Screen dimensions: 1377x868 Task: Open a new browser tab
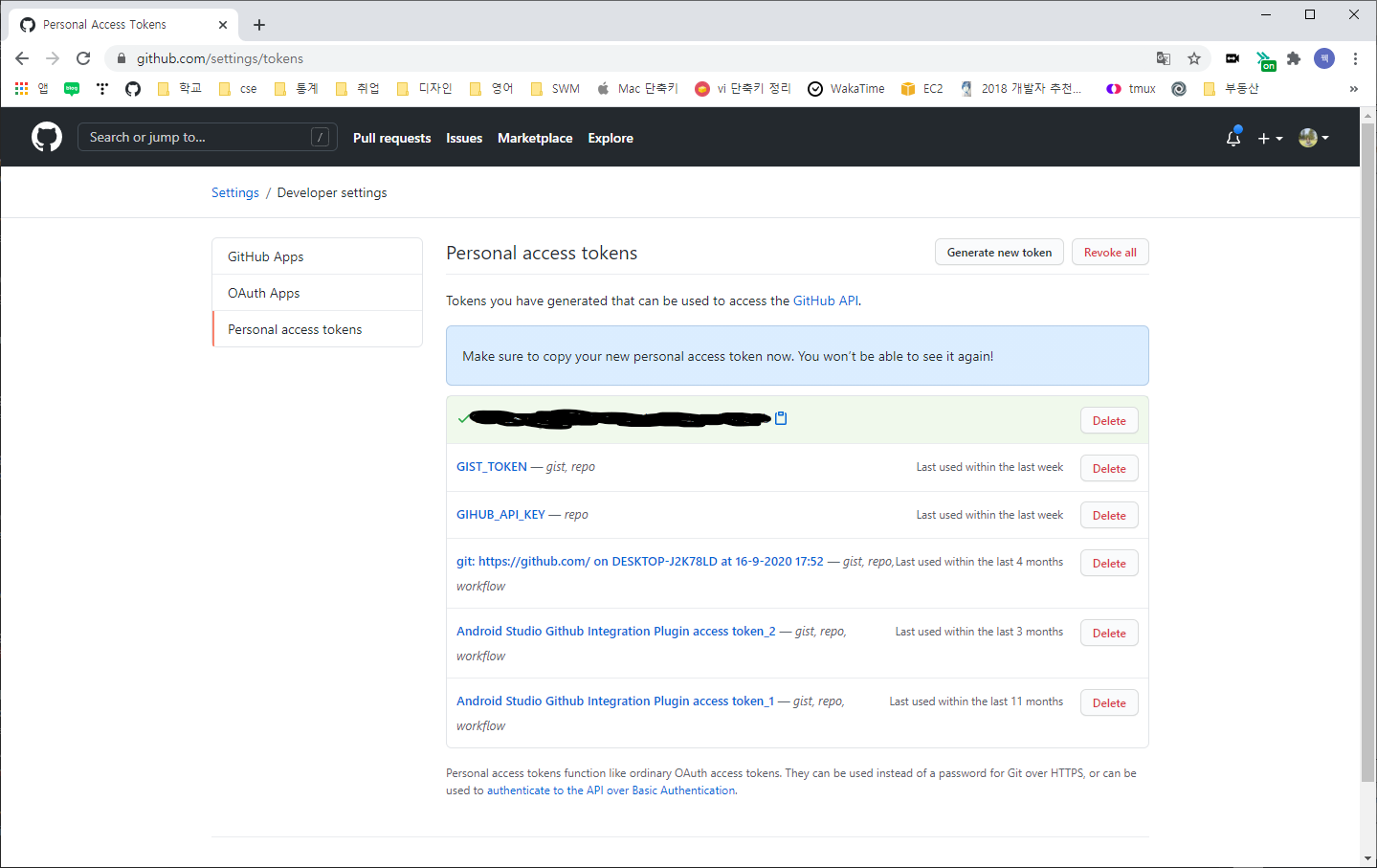[x=259, y=25]
